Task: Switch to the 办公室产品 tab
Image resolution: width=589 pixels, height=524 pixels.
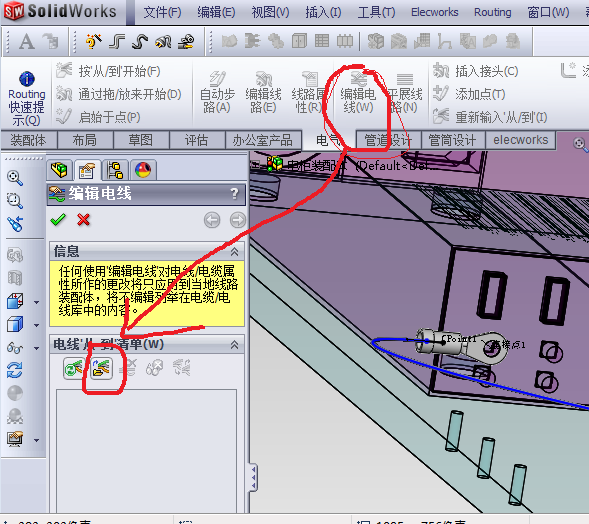Action: click(x=263, y=140)
